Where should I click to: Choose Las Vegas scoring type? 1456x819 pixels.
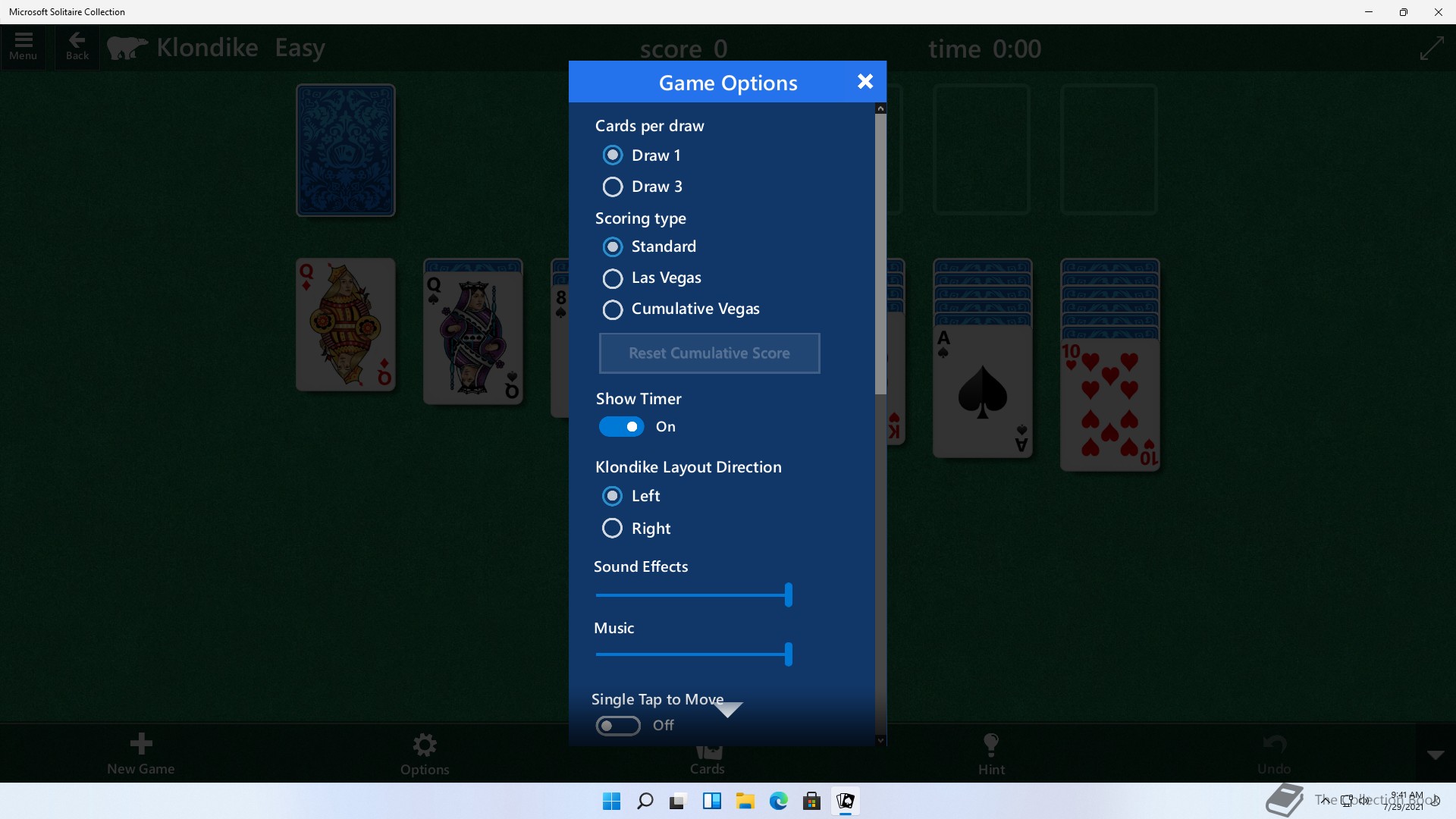613,278
